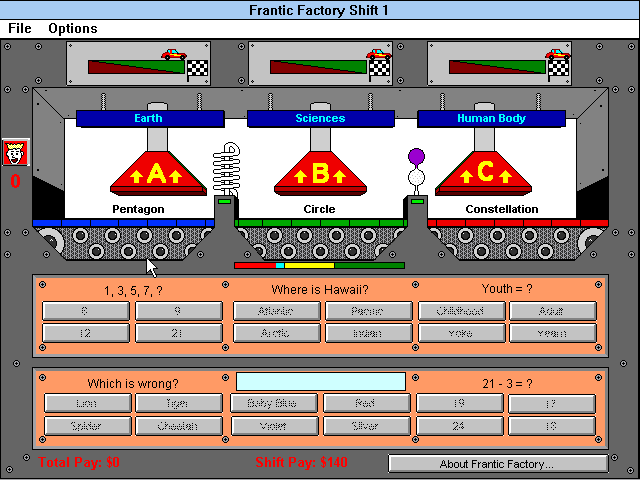
Task: Click the red score number 0
Action: (x=16, y=181)
